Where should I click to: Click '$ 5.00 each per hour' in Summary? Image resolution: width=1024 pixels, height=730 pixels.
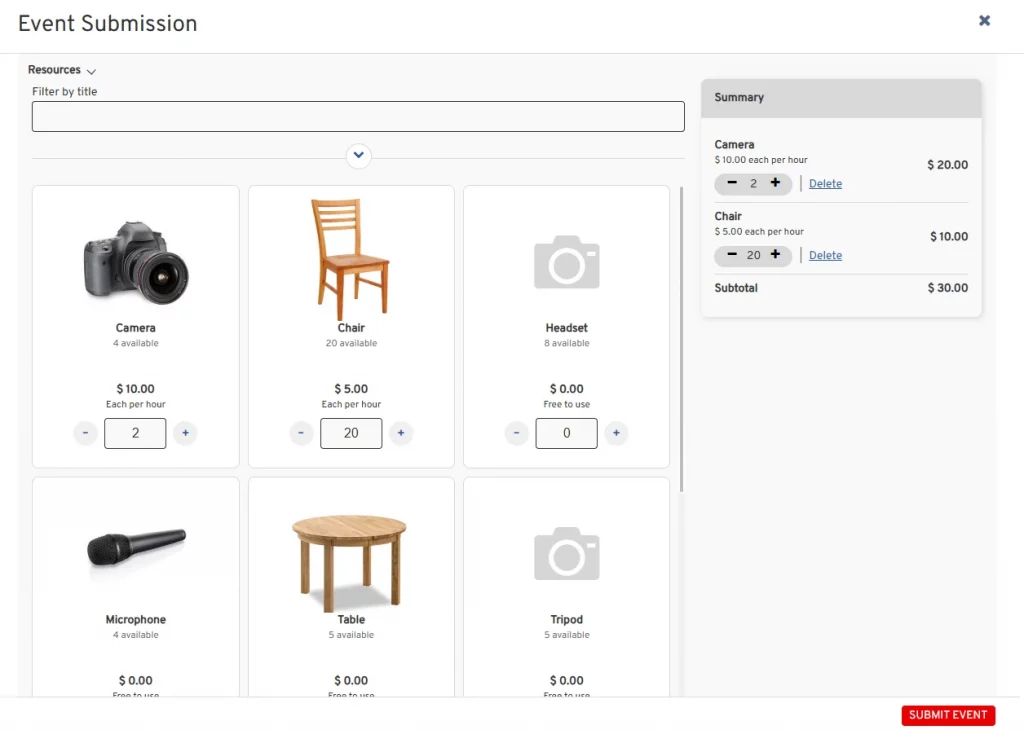(x=759, y=232)
